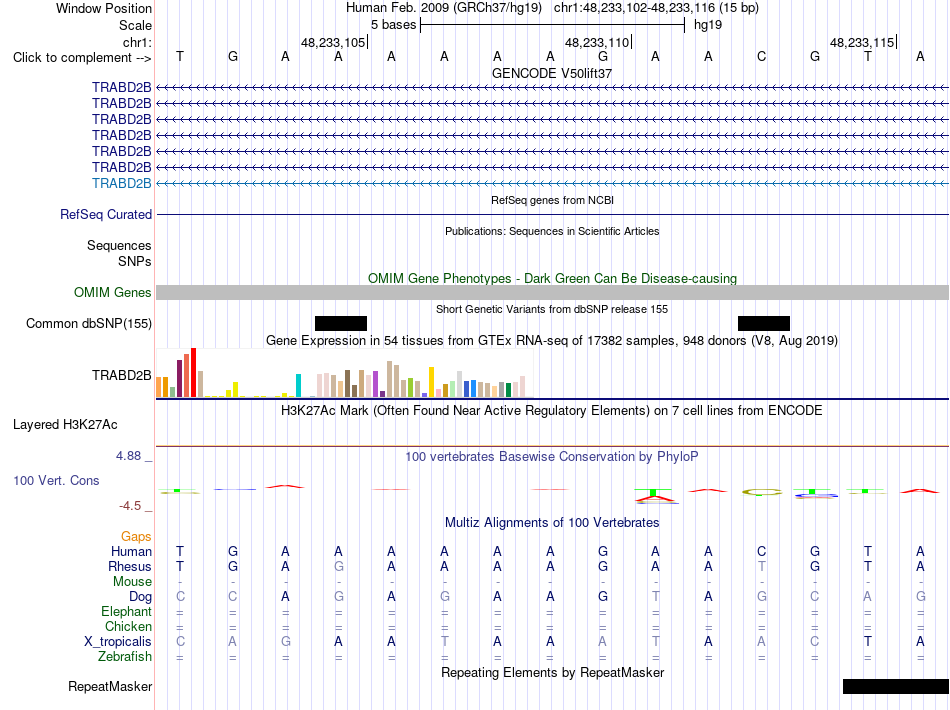Select the Layered H3K27Ac track label
The image size is (950, 710).
tap(65, 425)
